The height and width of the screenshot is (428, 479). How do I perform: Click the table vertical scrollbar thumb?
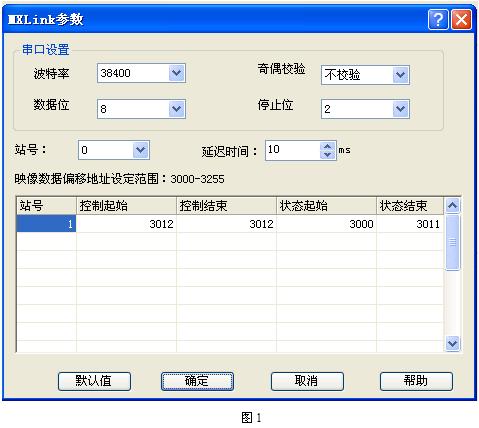click(452, 242)
